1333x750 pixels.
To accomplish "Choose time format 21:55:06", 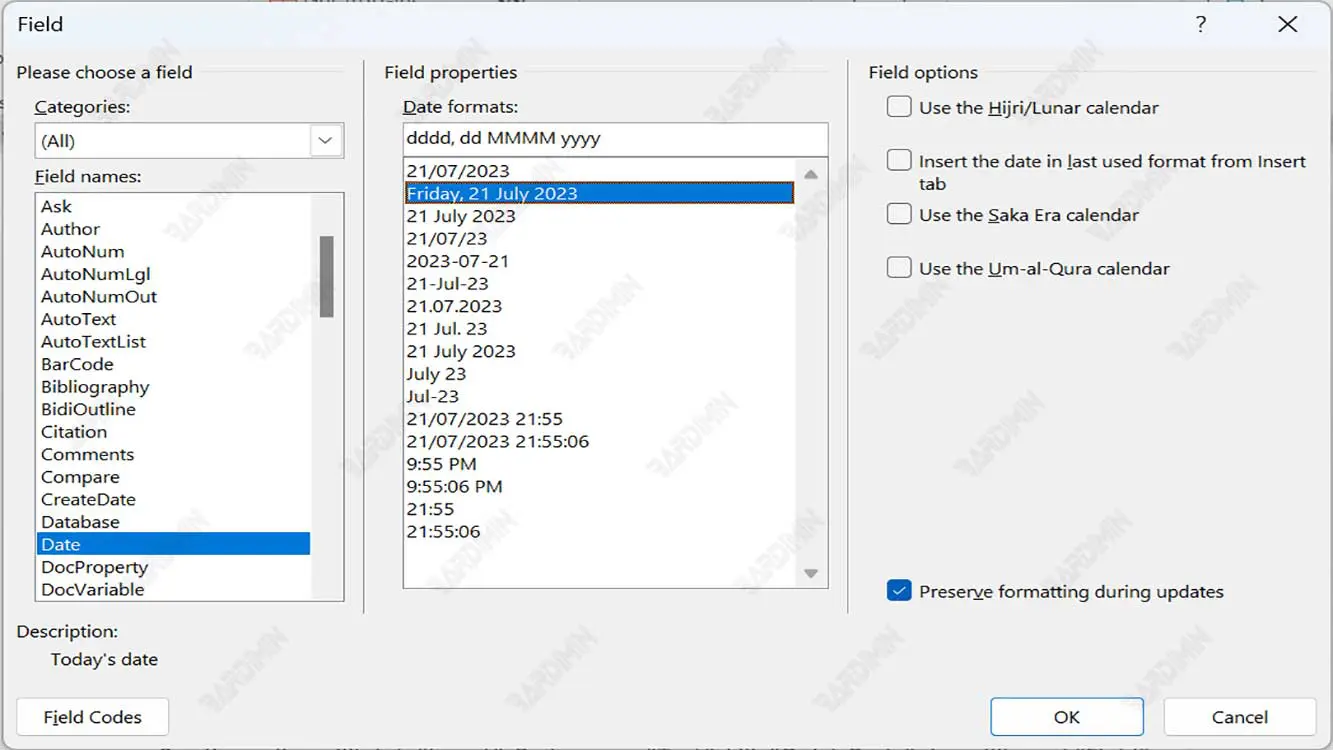I will 443,531.
